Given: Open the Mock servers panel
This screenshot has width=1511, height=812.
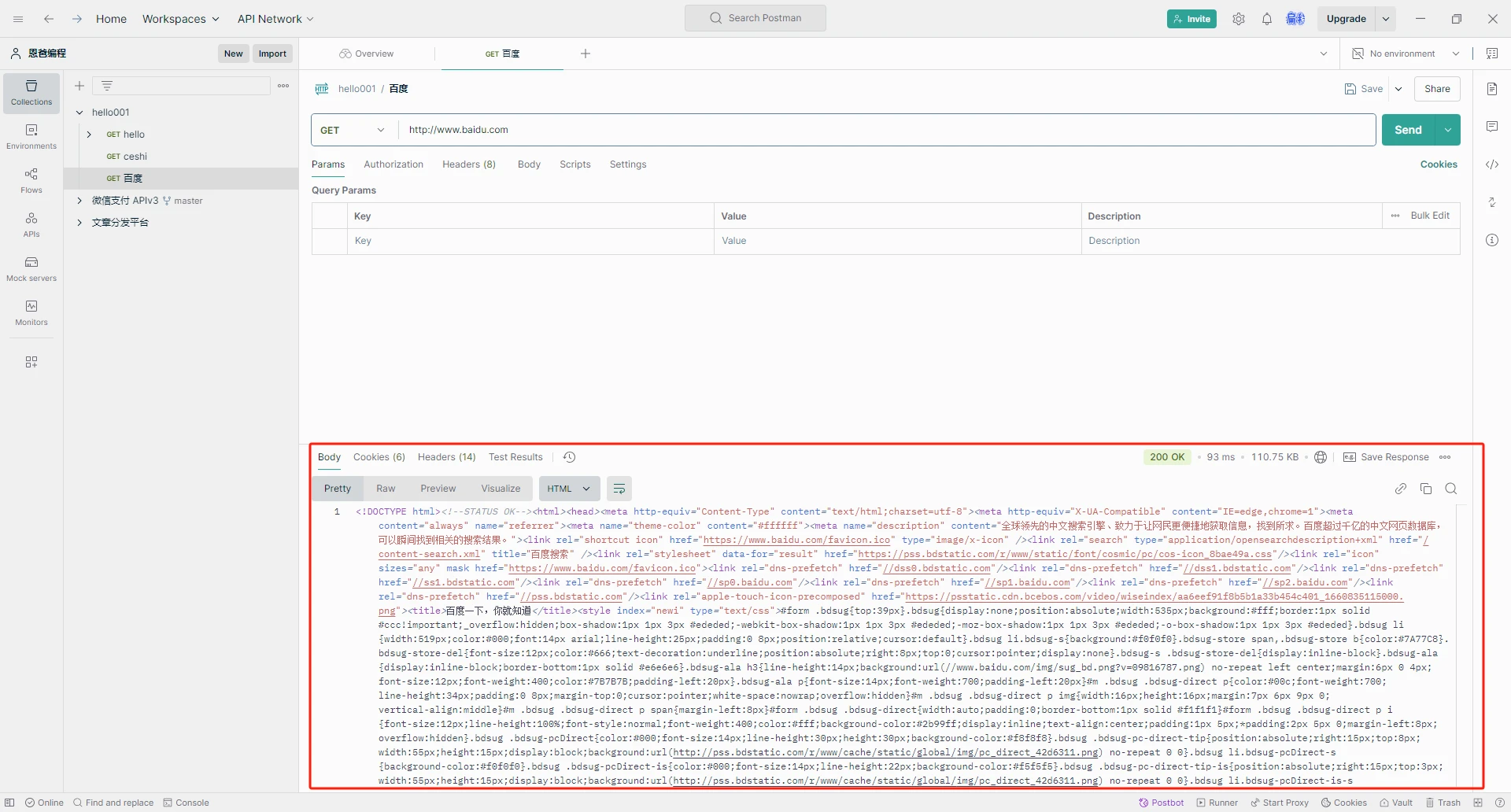Looking at the screenshot, I should (31, 269).
